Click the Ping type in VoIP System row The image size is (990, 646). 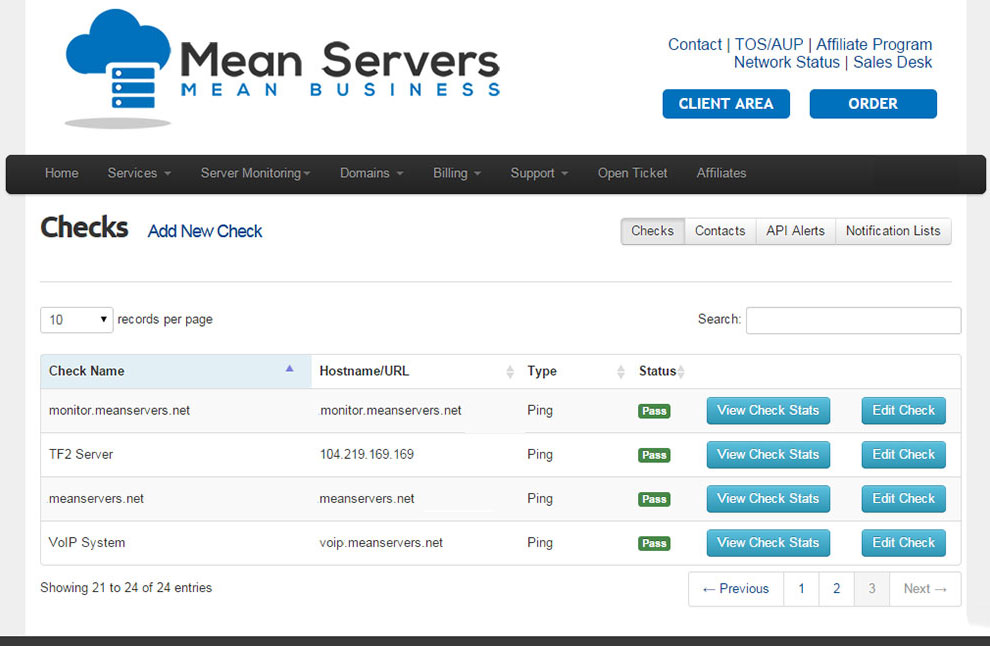point(540,543)
